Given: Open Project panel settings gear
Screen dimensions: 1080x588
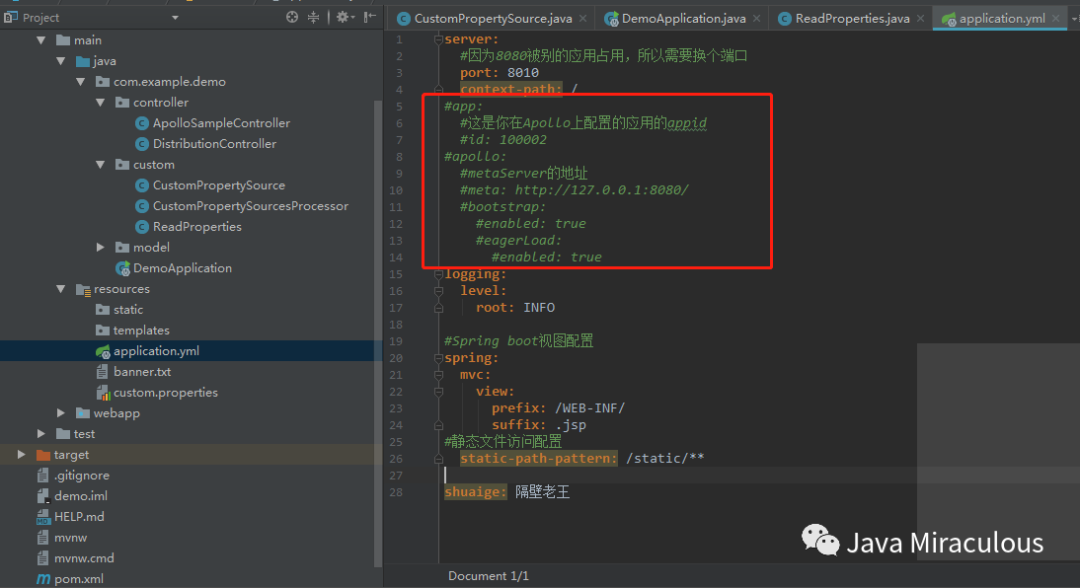Looking at the screenshot, I should pyautogui.click(x=343, y=17).
